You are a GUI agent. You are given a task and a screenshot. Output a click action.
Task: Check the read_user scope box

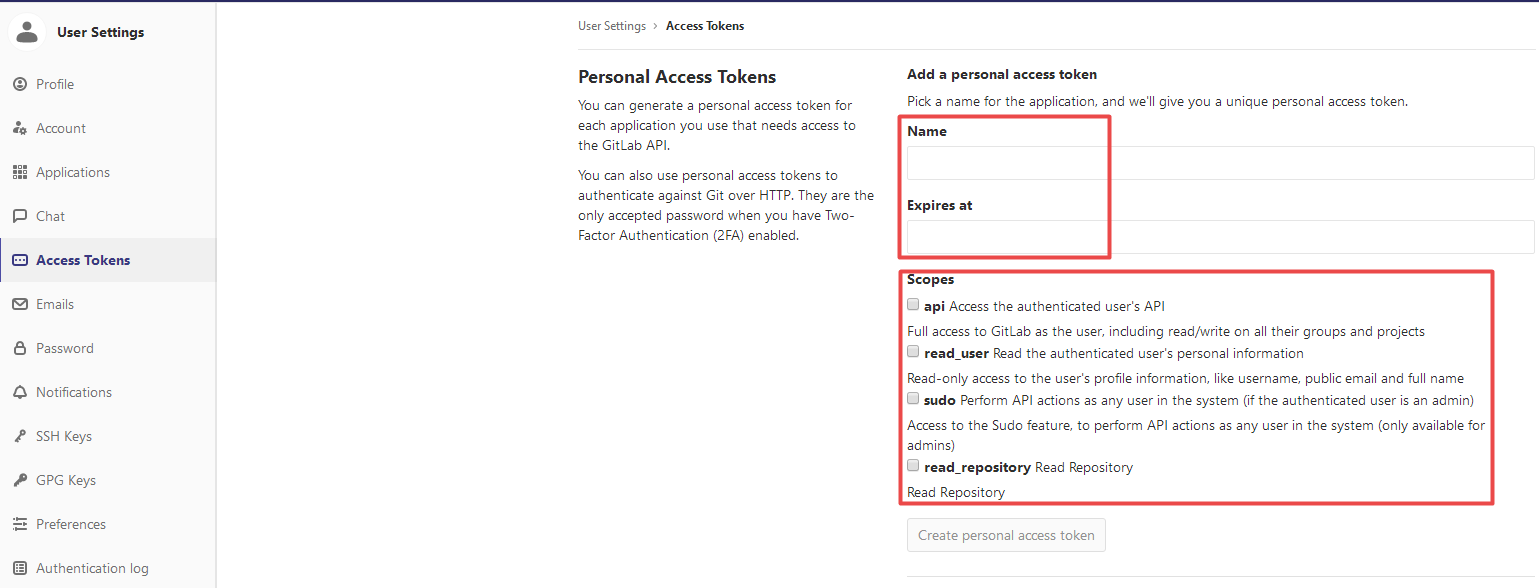(x=913, y=352)
